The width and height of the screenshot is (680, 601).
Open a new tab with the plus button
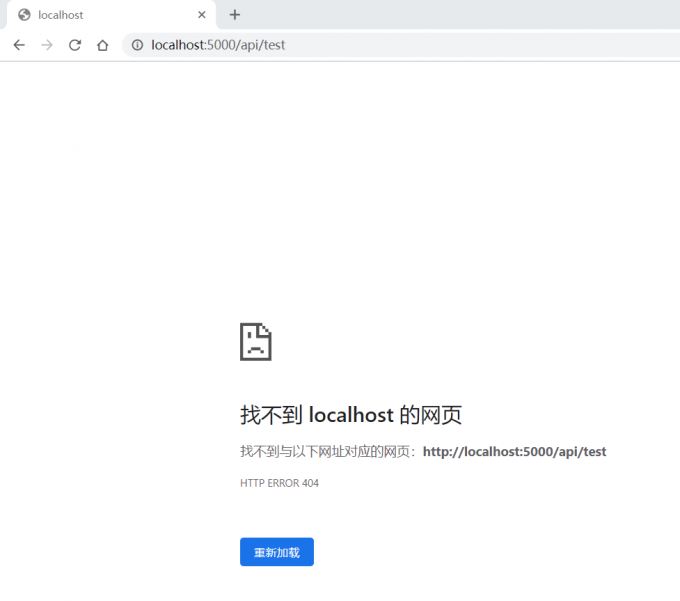(235, 15)
